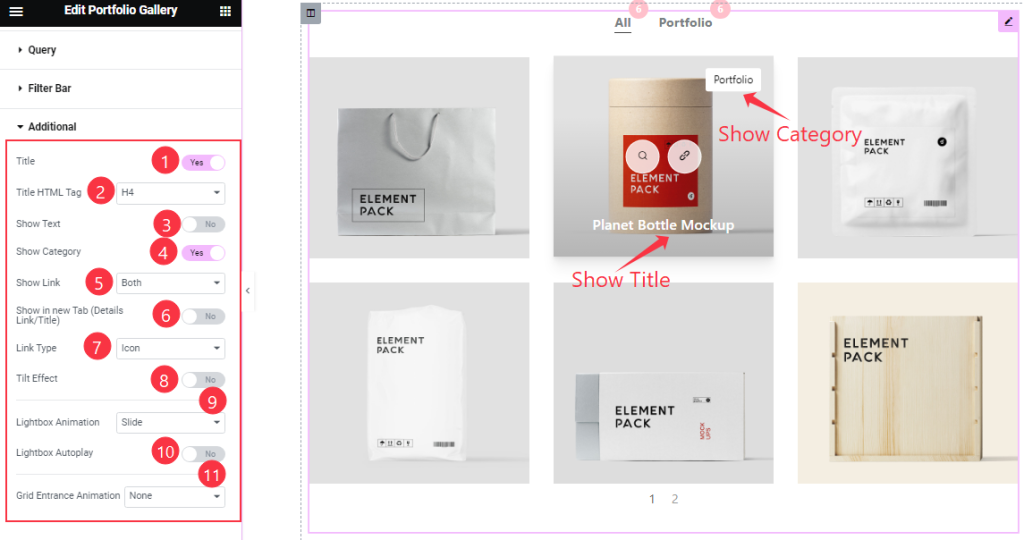Open the wooden box thumbnail
The image size is (1024, 540).
[907, 383]
